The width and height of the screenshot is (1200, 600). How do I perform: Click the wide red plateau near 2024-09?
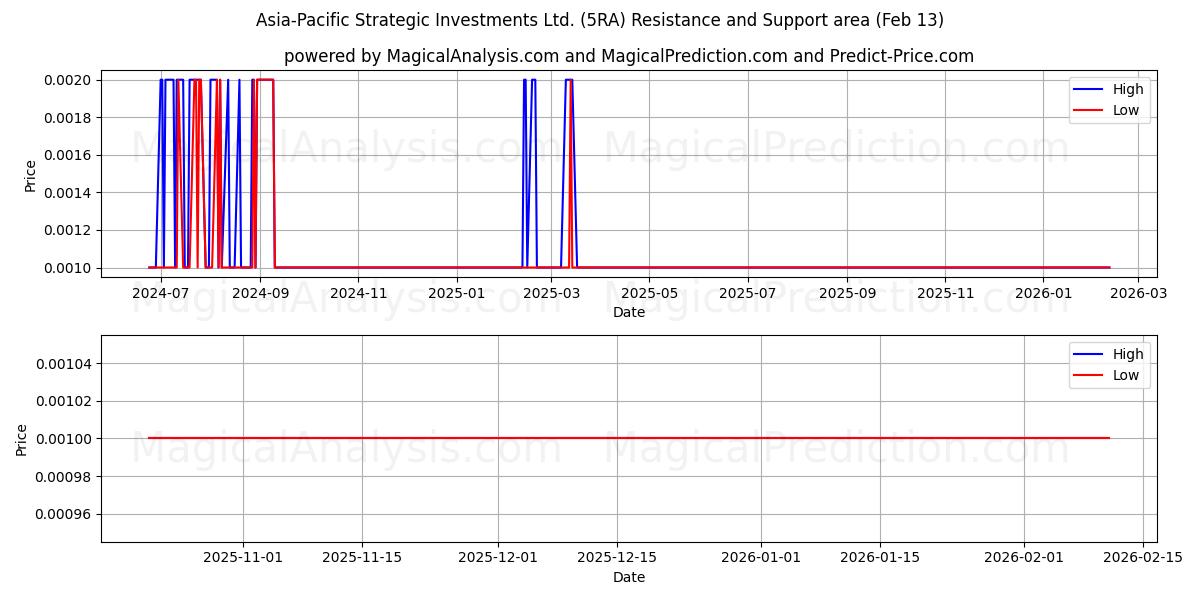pos(265,80)
